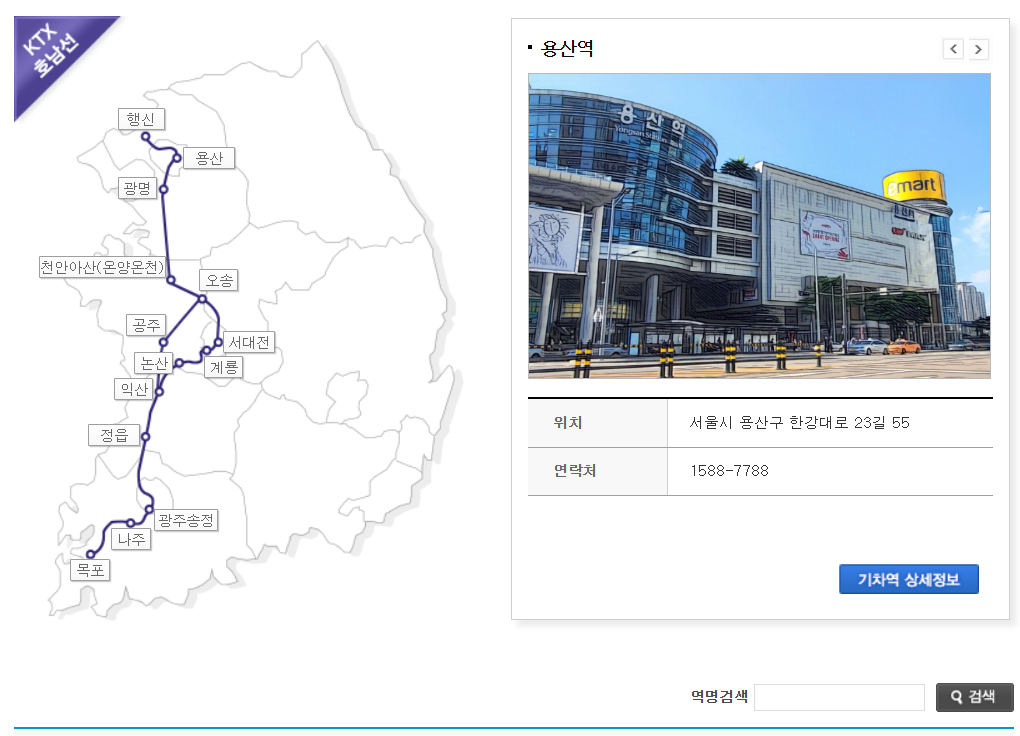
Task: Click the Yongsan station photo
Action: (759, 226)
